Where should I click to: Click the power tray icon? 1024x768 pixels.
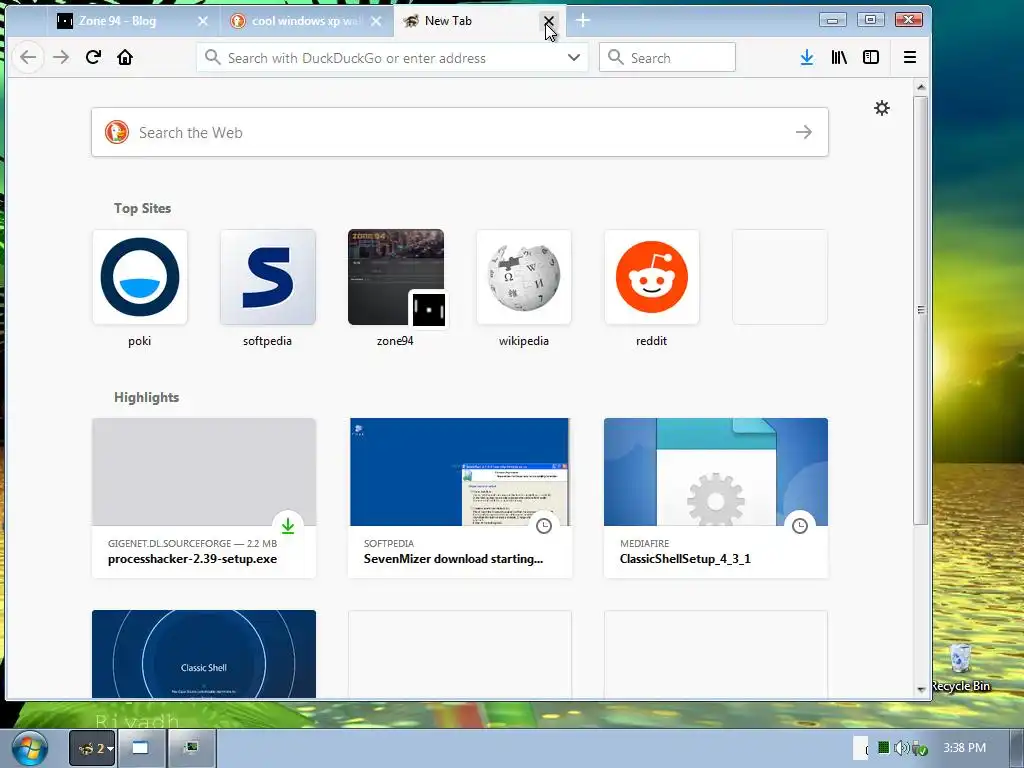920,748
